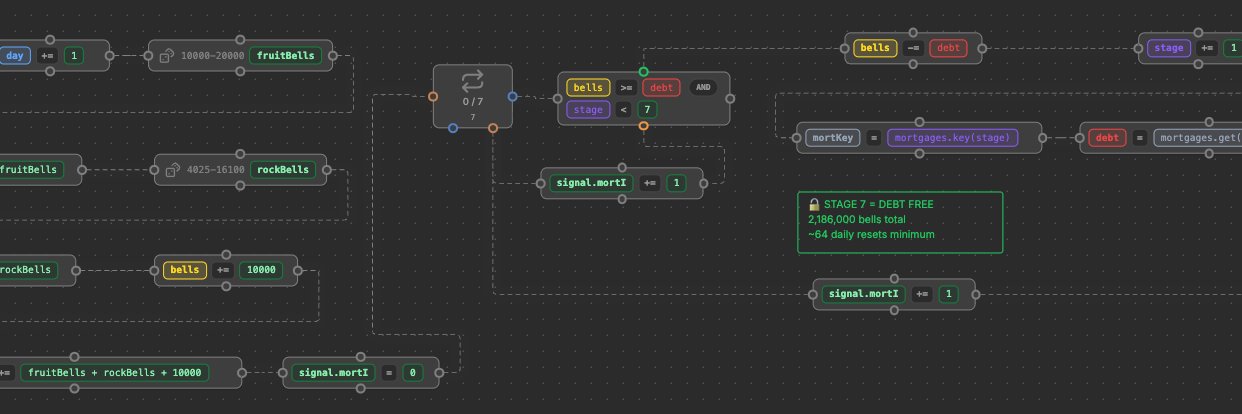
Task: Open the += operator next to the day variable
Action: coord(48,56)
